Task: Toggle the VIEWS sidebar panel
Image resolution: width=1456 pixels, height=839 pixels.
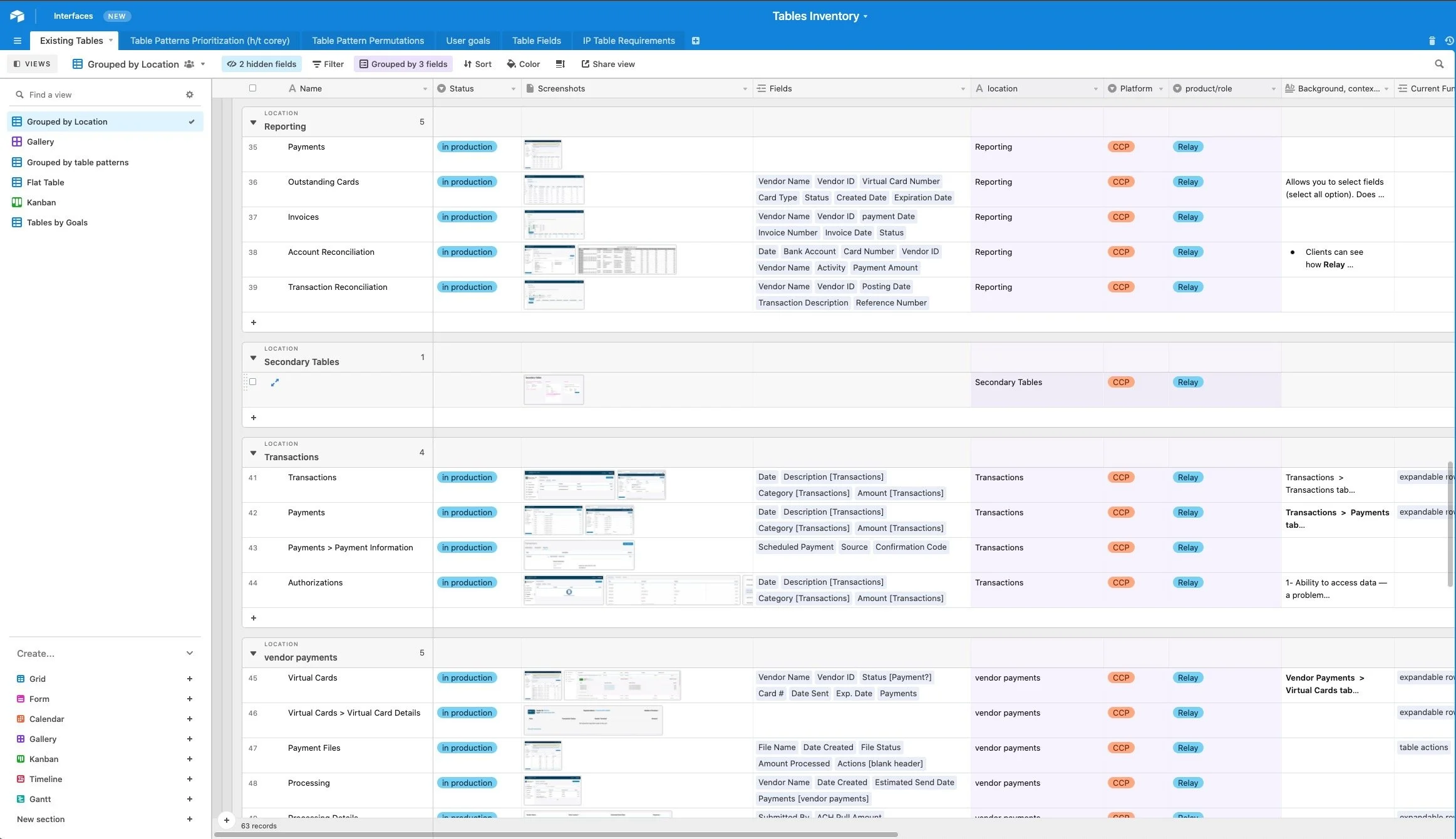Action: click(32, 64)
